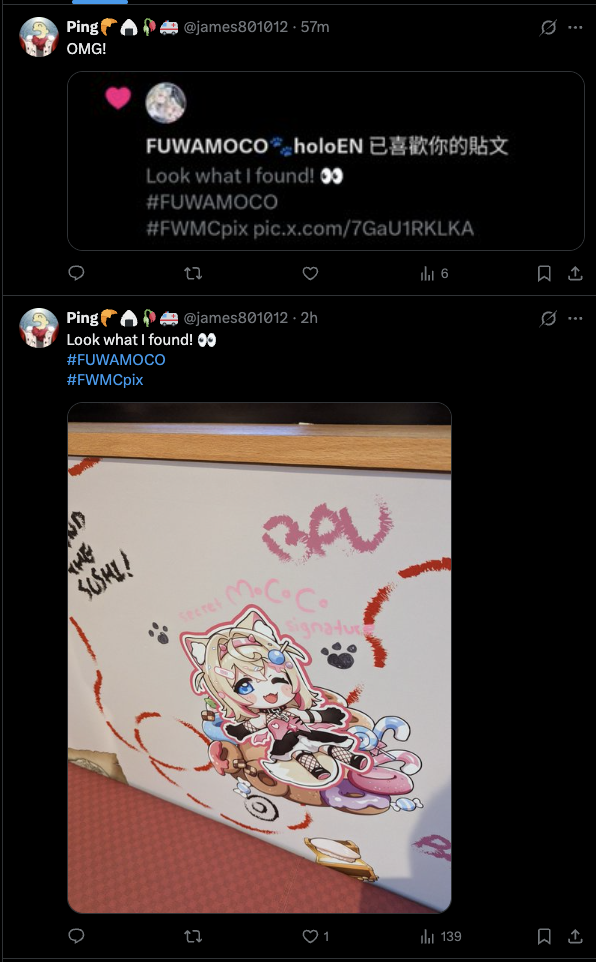Open quoted FUWAMOCO notification screenshot
This screenshot has width=596, height=962.
click(x=325, y=161)
